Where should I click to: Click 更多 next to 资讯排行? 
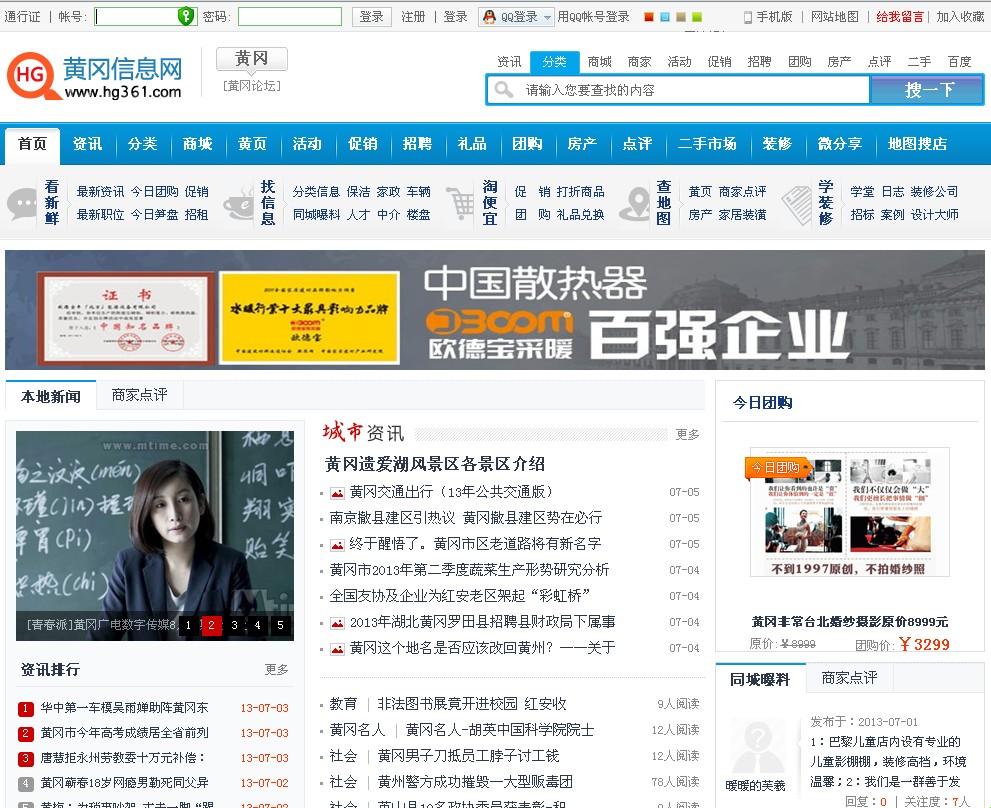pos(276,669)
